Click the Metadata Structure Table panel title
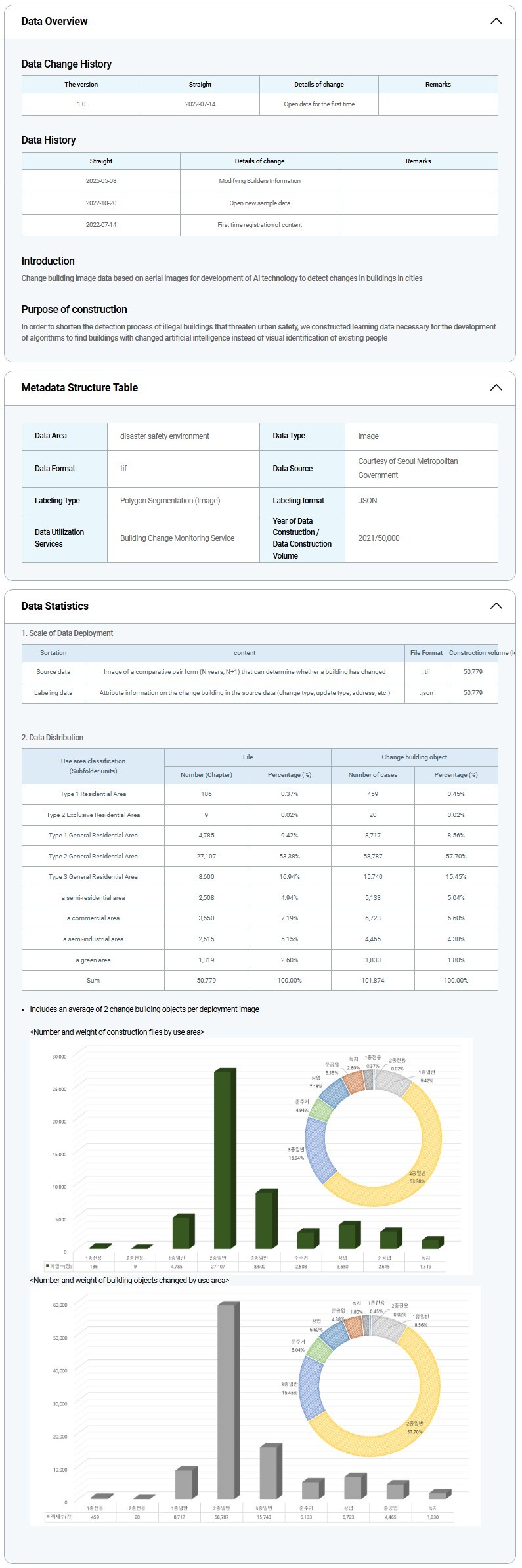 click(79, 387)
